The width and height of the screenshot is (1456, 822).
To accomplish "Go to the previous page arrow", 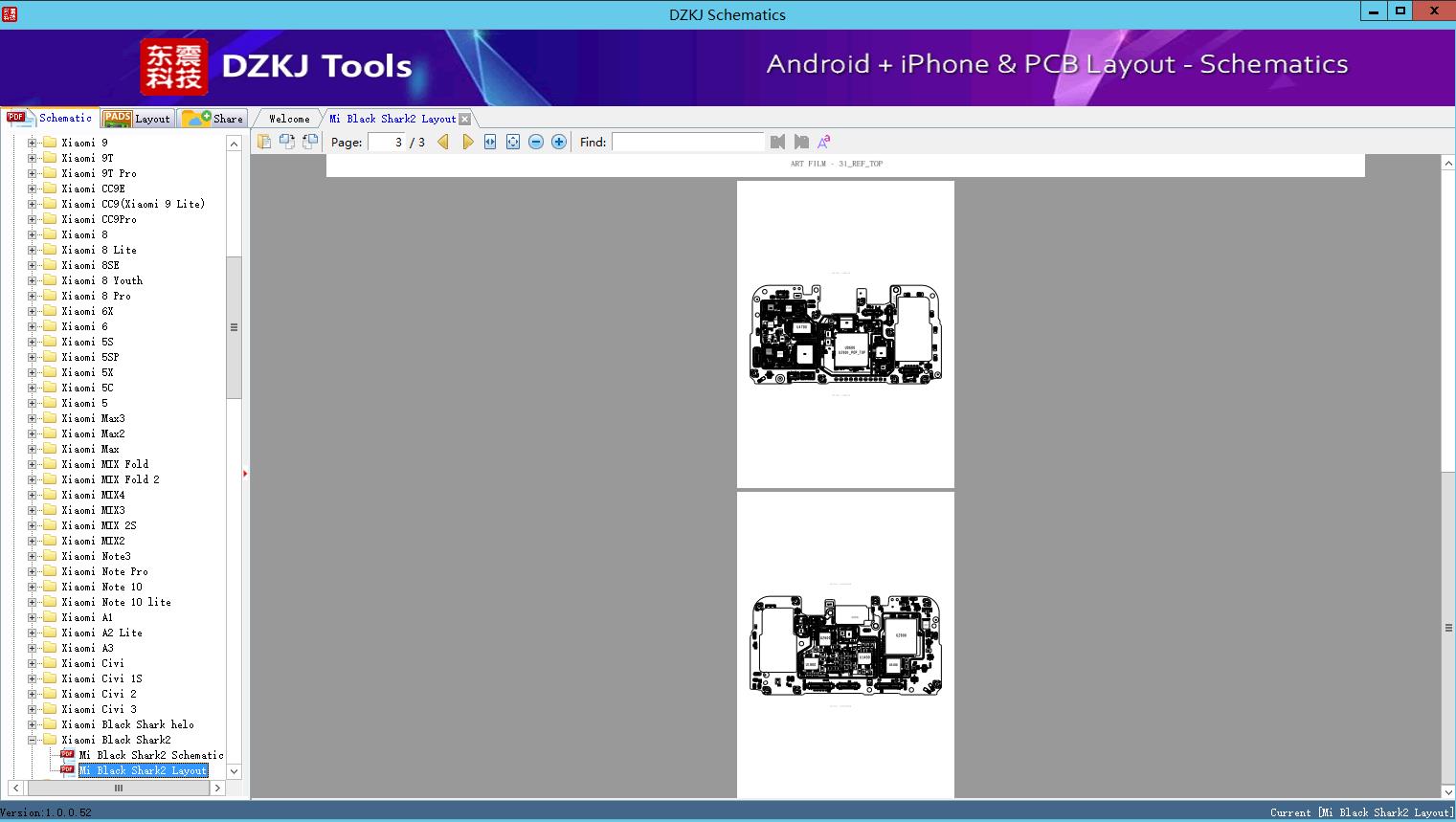I will pos(443,142).
